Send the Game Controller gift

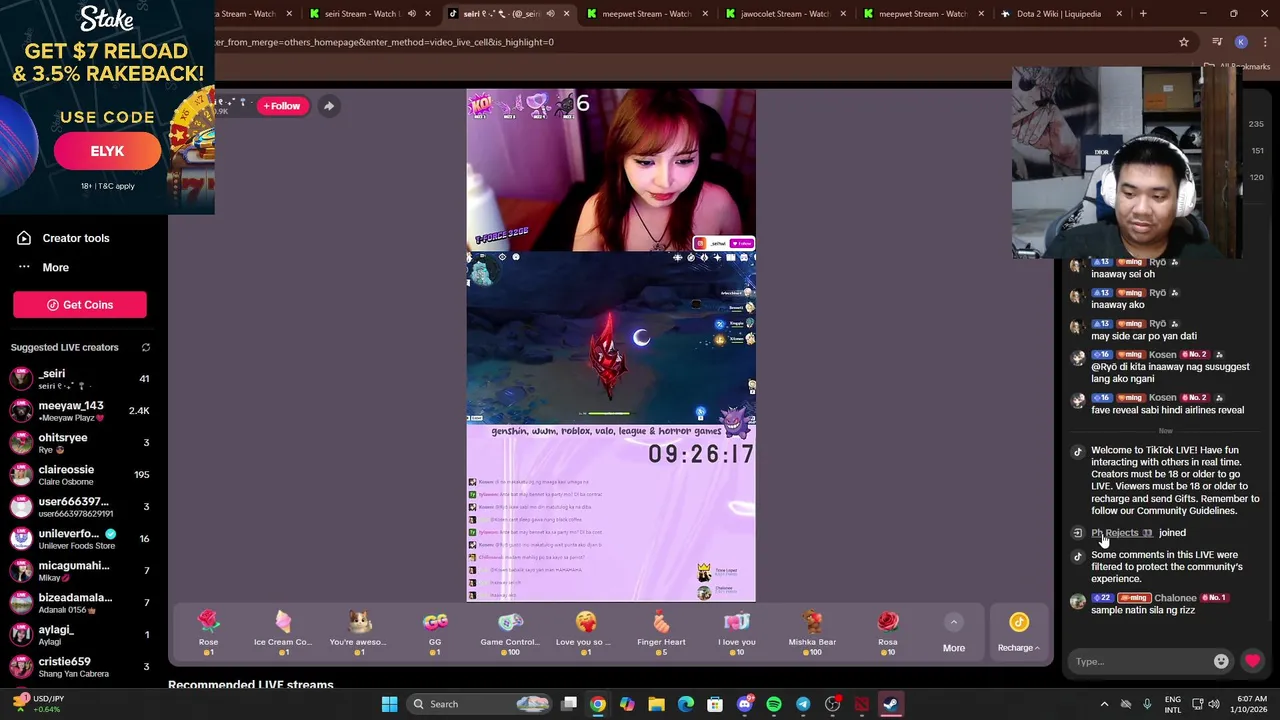pyautogui.click(x=510, y=633)
